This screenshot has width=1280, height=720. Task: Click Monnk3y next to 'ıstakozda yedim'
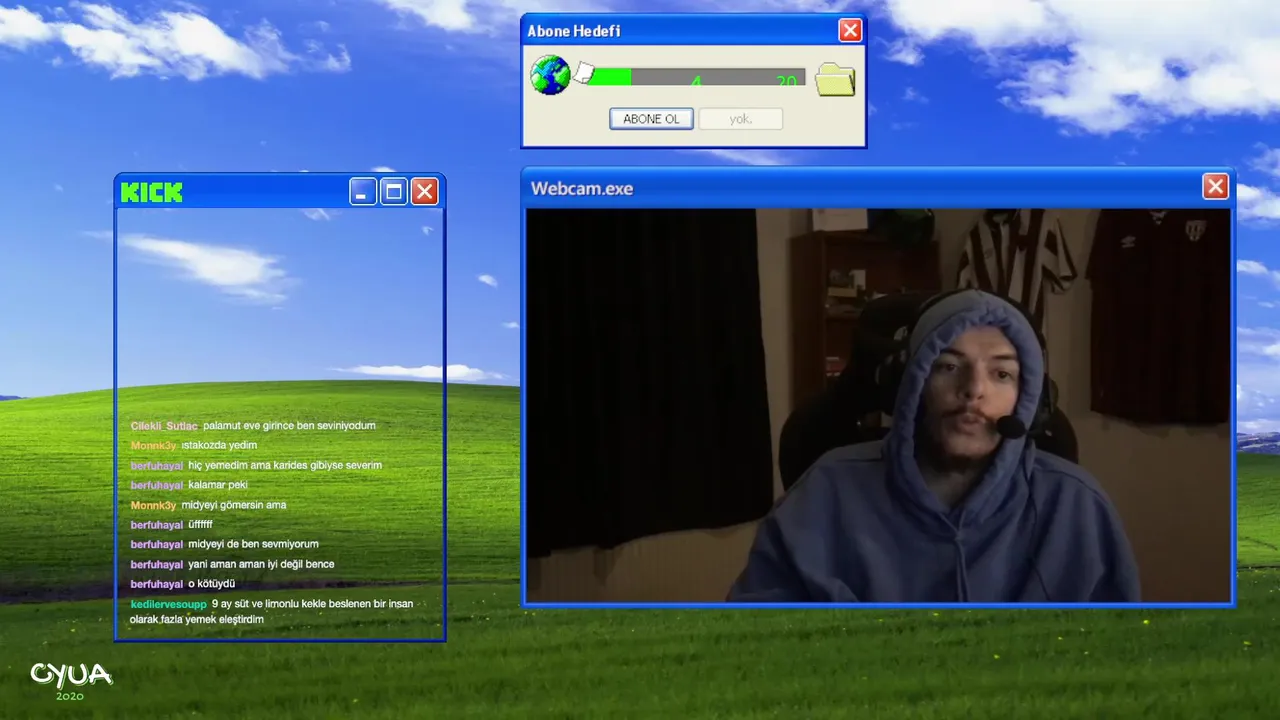[153, 446]
